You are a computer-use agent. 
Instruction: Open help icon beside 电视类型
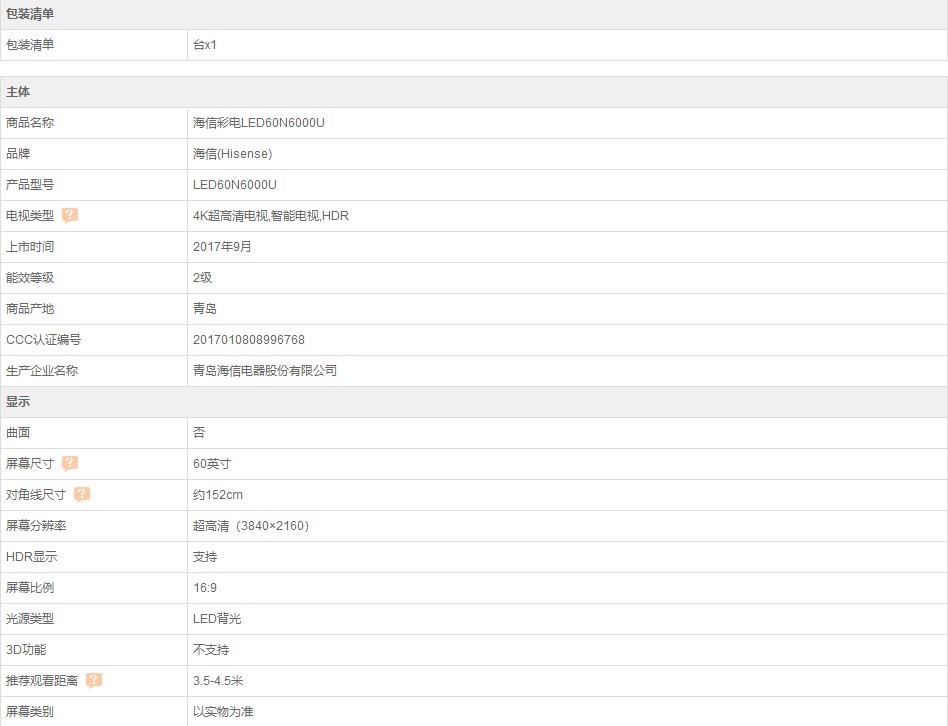tap(70, 215)
